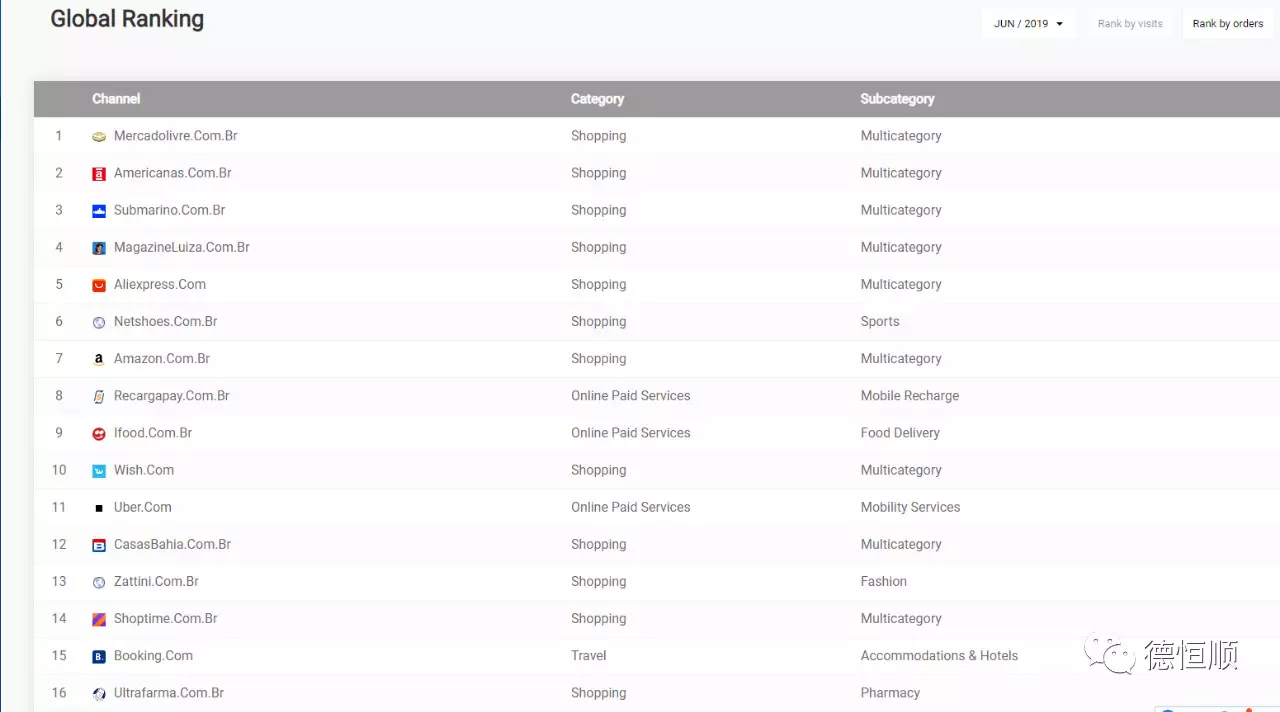Screen dimensions: 1280x712
Task: Click Fashion subcategory in Zattini row
Action: [884, 581]
